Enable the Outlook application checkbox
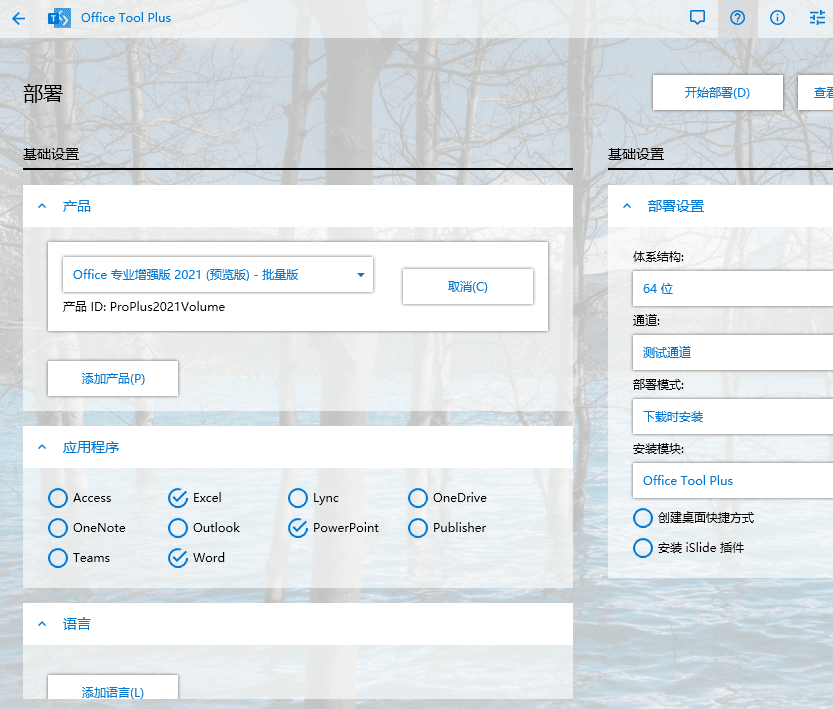833x709 pixels. 178,528
